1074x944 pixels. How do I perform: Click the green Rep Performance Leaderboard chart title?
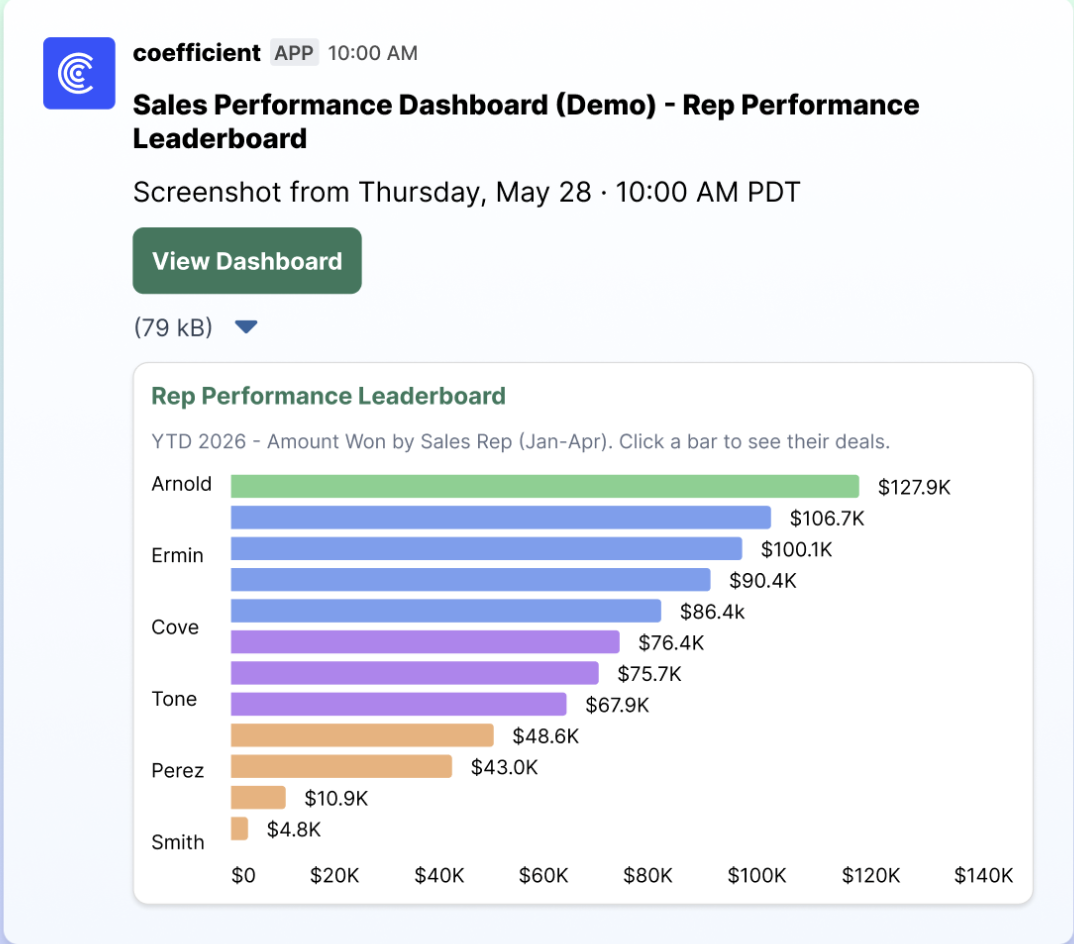(x=328, y=396)
